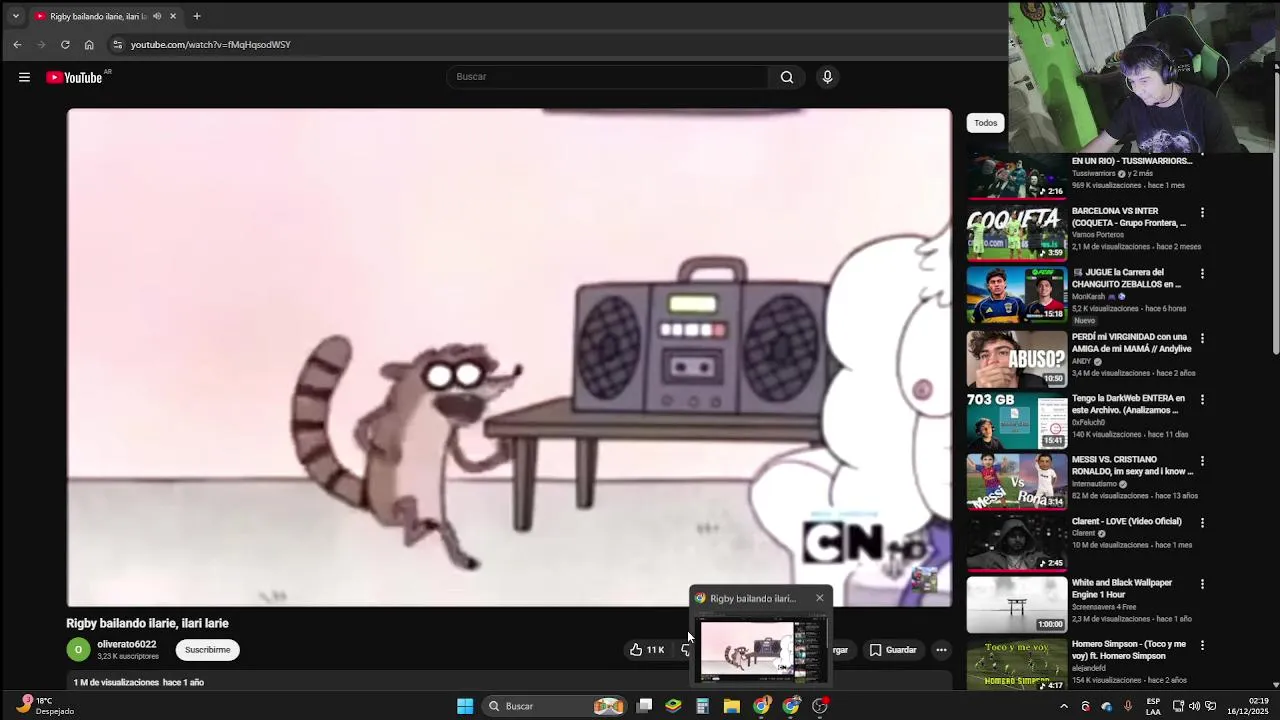Image resolution: width=1280 pixels, height=720 pixels.
Task: Open the volume control in system tray
Action: 1194,706
